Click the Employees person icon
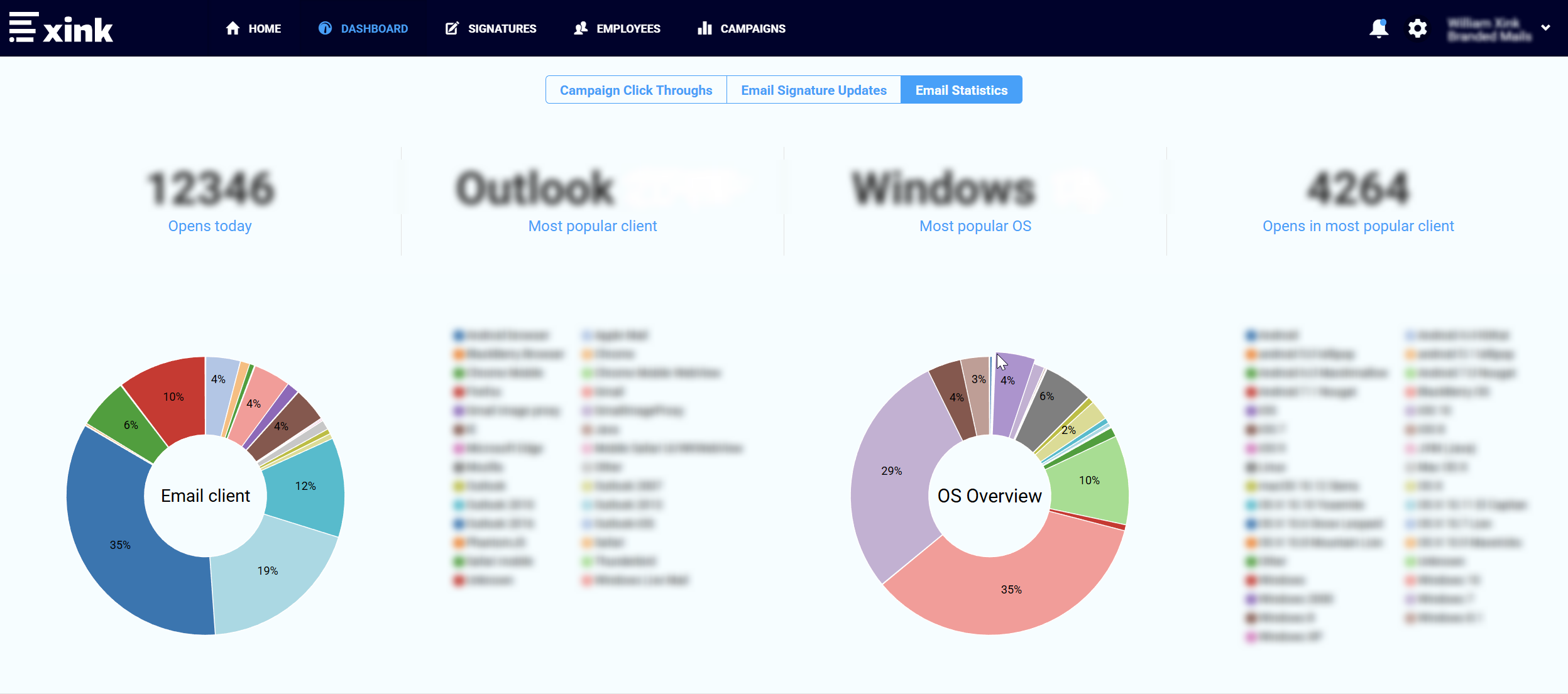 pos(581,28)
